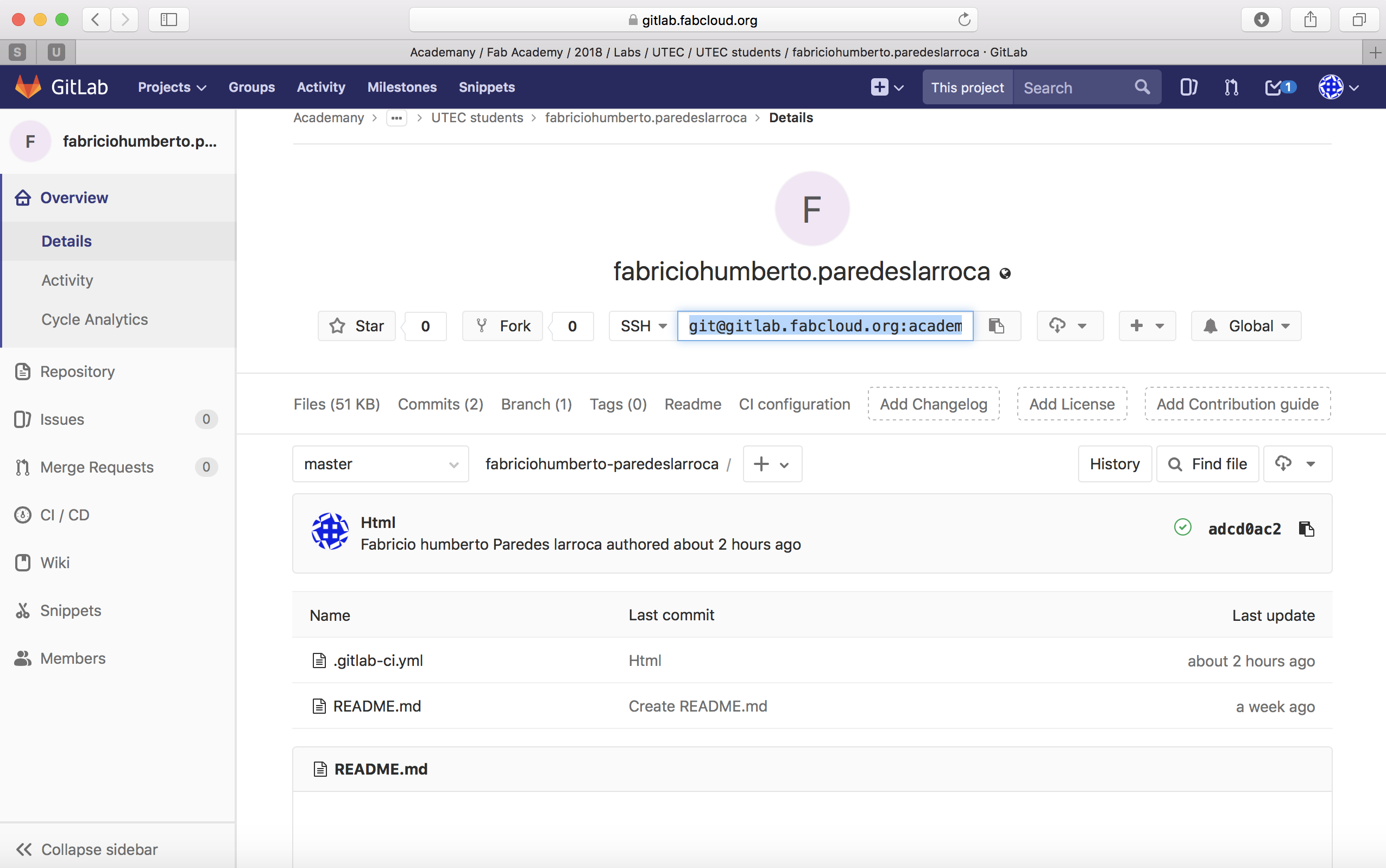This screenshot has width=1386, height=868.
Task: Open download dropdown beside the clone URL
Action: click(x=1070, y=326)
